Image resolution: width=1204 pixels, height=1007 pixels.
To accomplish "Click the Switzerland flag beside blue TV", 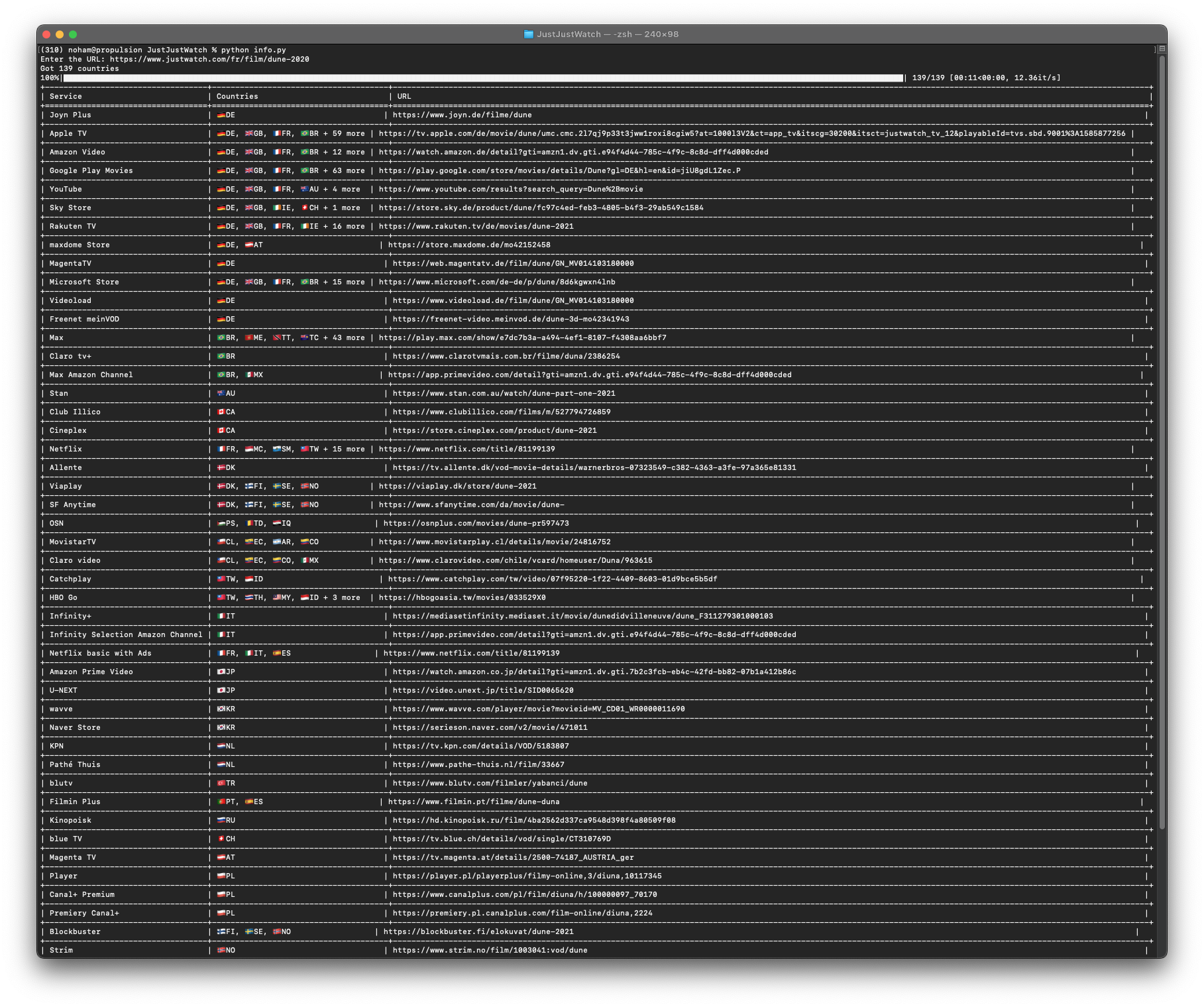I will click(221, 839).
